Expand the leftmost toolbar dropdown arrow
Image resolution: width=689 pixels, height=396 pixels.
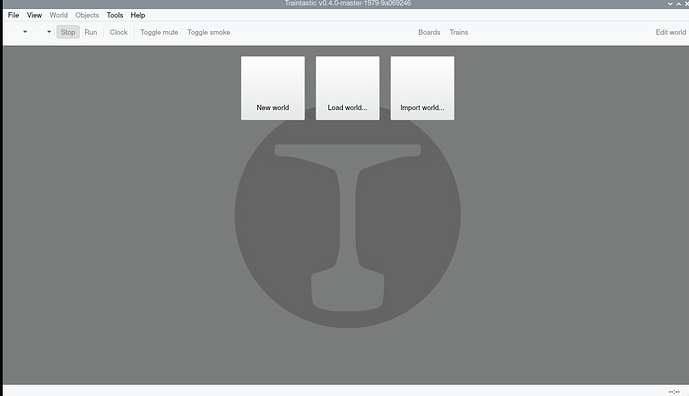25,32
